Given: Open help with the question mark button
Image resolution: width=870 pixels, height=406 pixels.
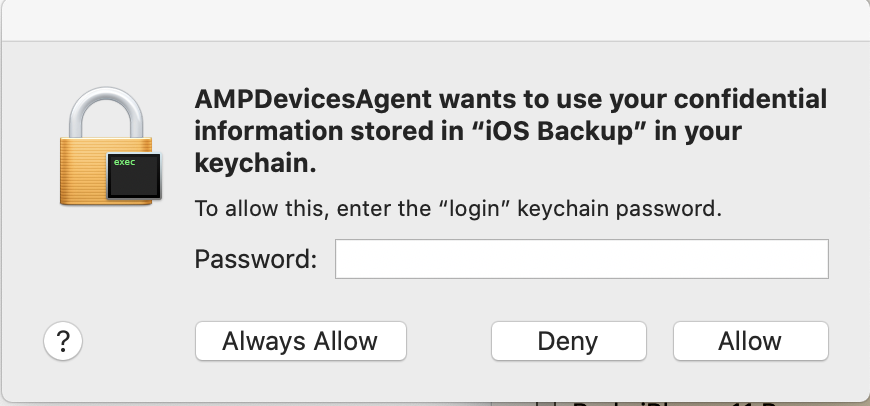Looking at the screenshot, I should 63,341.
